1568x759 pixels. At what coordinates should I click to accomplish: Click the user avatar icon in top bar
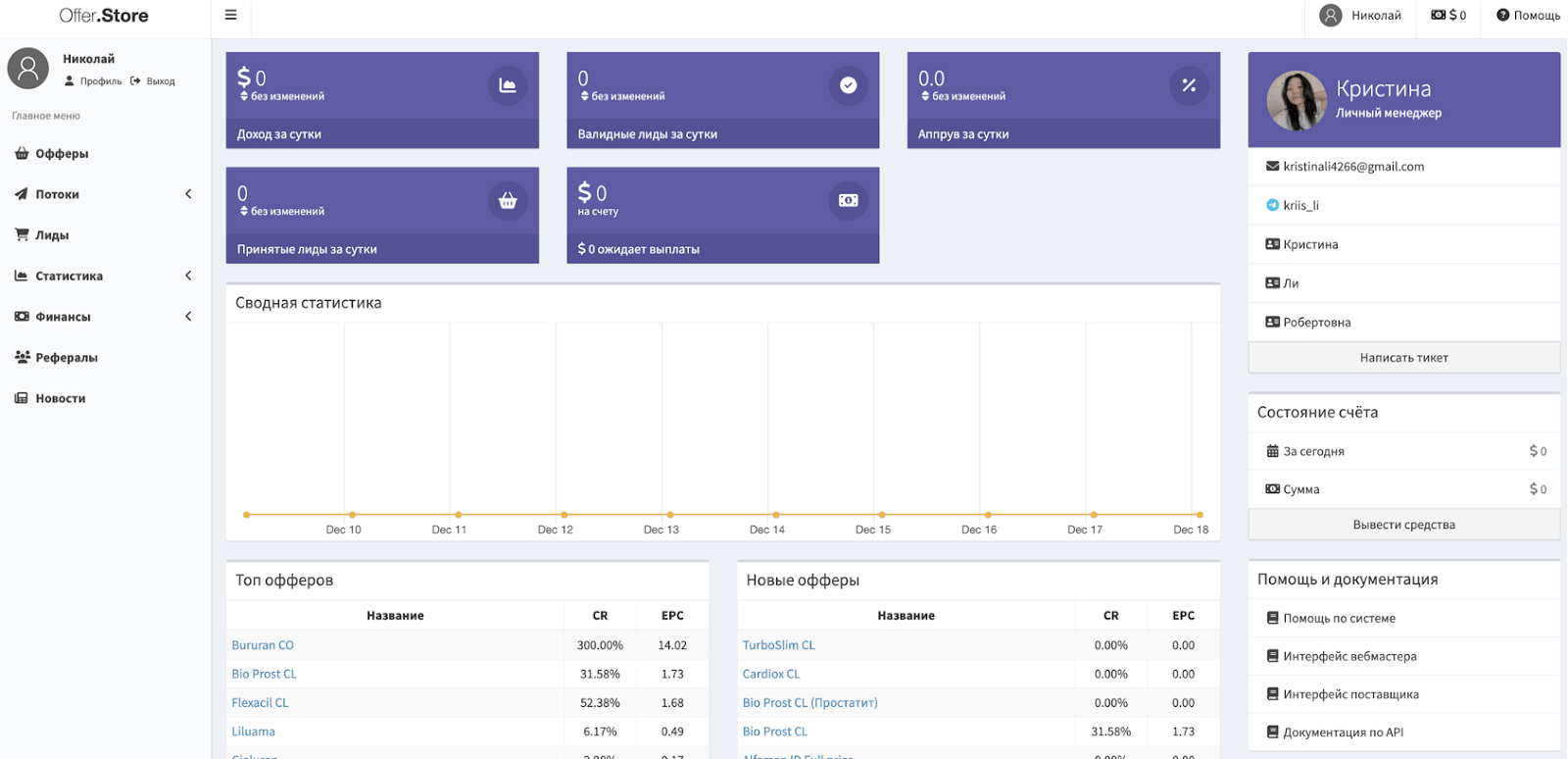click(x=1330, y=15)
